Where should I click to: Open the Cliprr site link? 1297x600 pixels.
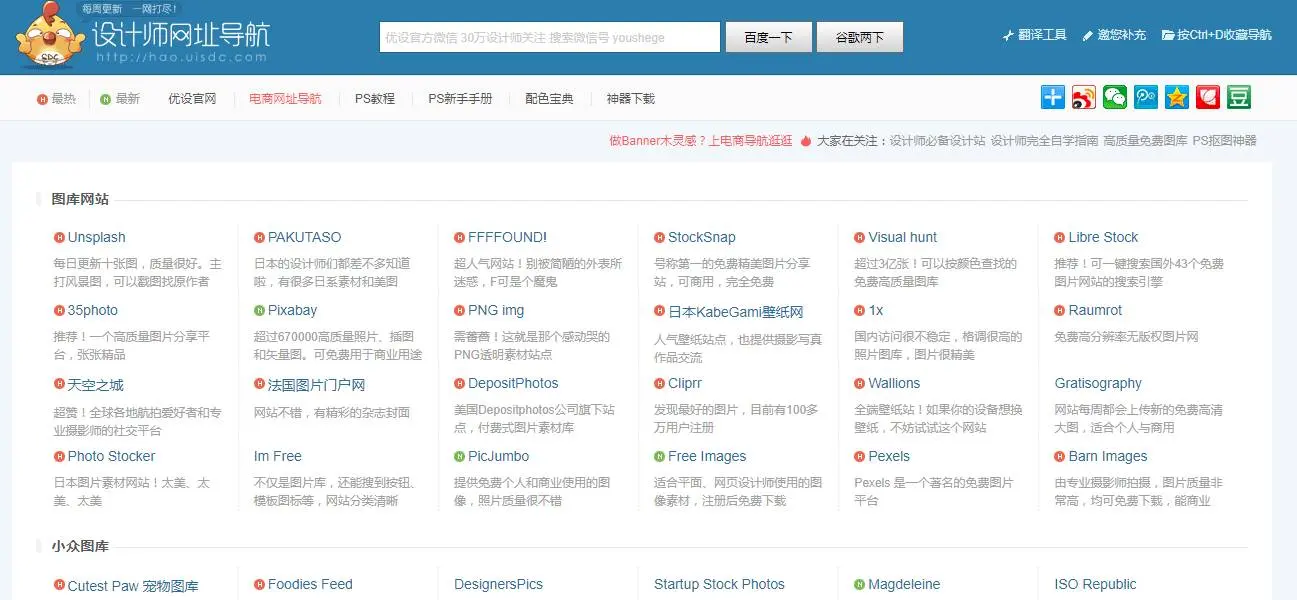click(x=684, y=383)
